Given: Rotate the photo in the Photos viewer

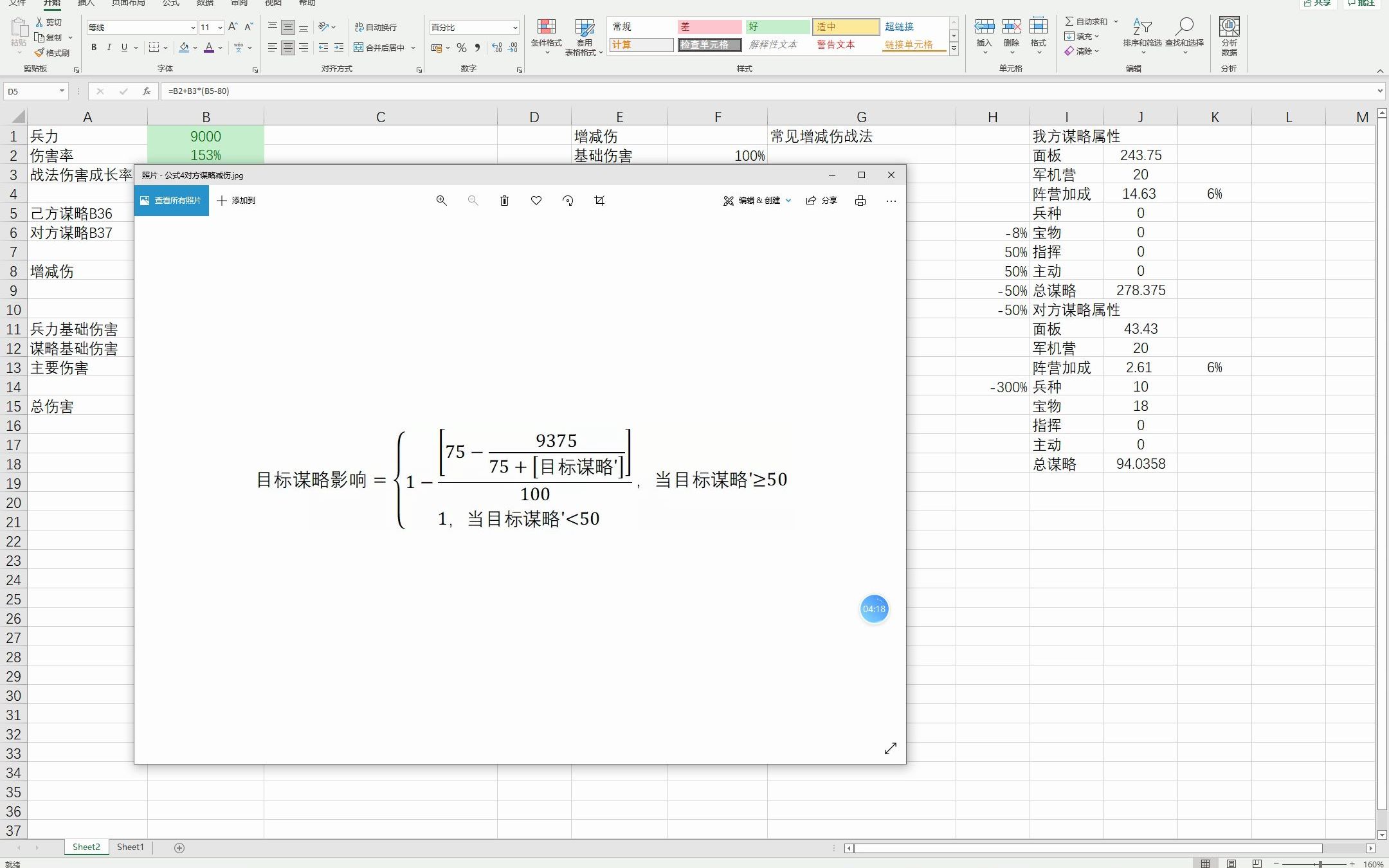Looking at the screenshot, I should (567, 200).
